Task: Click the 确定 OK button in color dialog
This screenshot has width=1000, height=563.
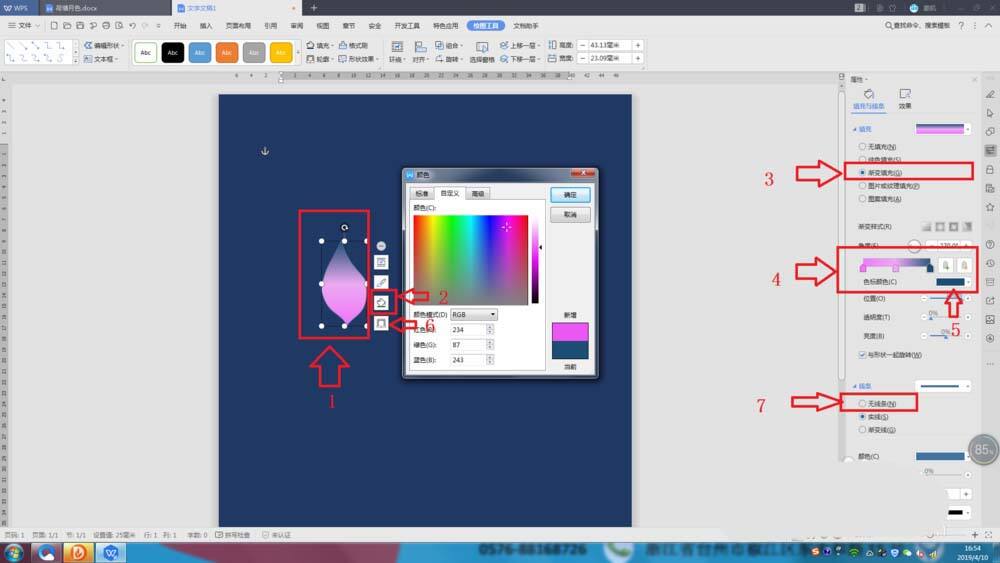Action: coord(570,195)
